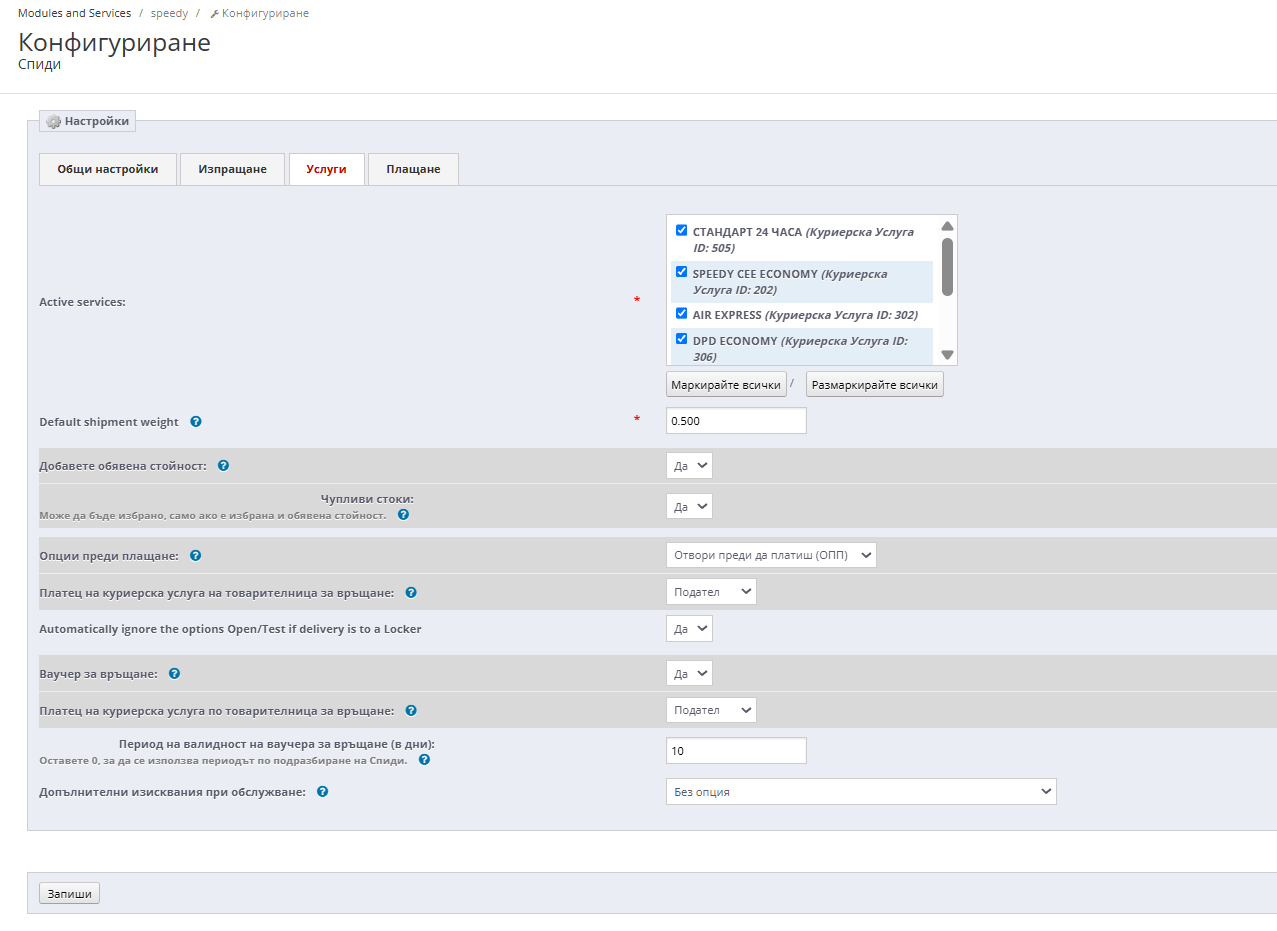Click voucher validity period days field
The height and width of the screenshot is (931, 1277).
tap(736, 751)
